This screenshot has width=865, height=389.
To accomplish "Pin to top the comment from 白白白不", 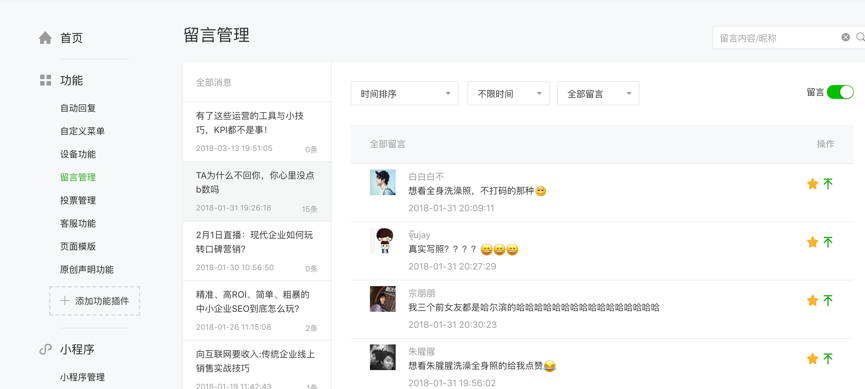I will pyautogui.click(x=827, y=184).
